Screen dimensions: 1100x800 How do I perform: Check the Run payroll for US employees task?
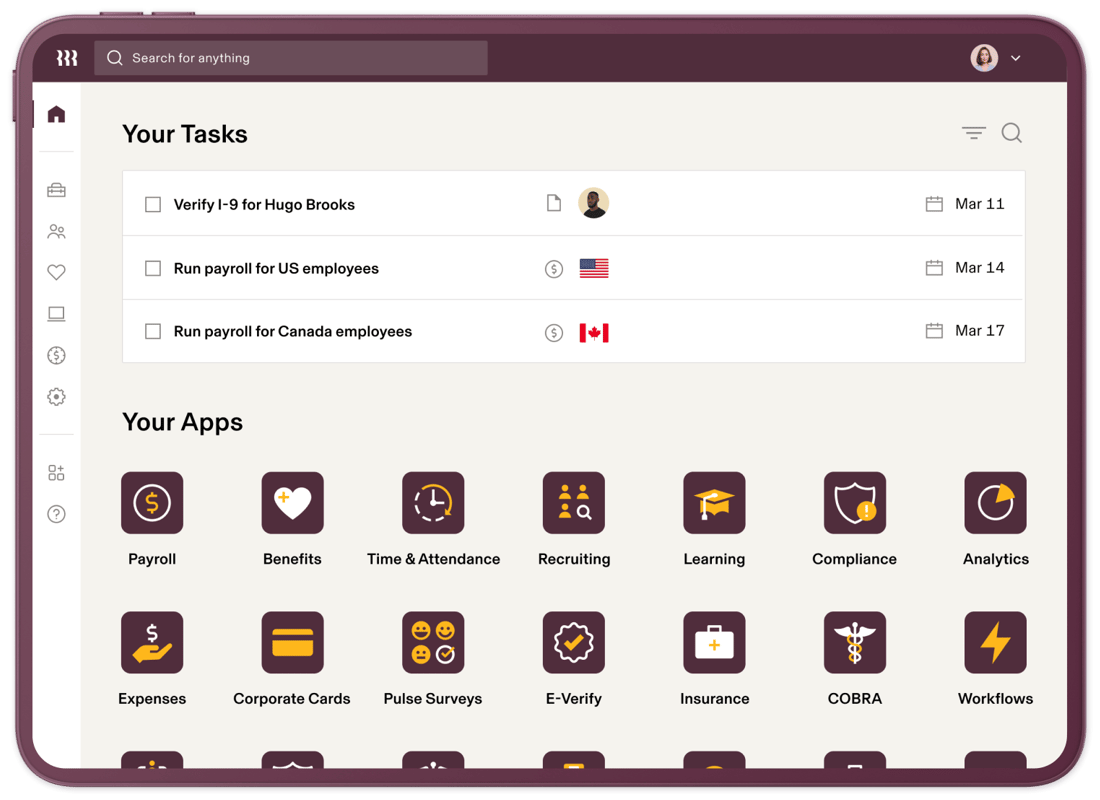click(x=153, y=268)
